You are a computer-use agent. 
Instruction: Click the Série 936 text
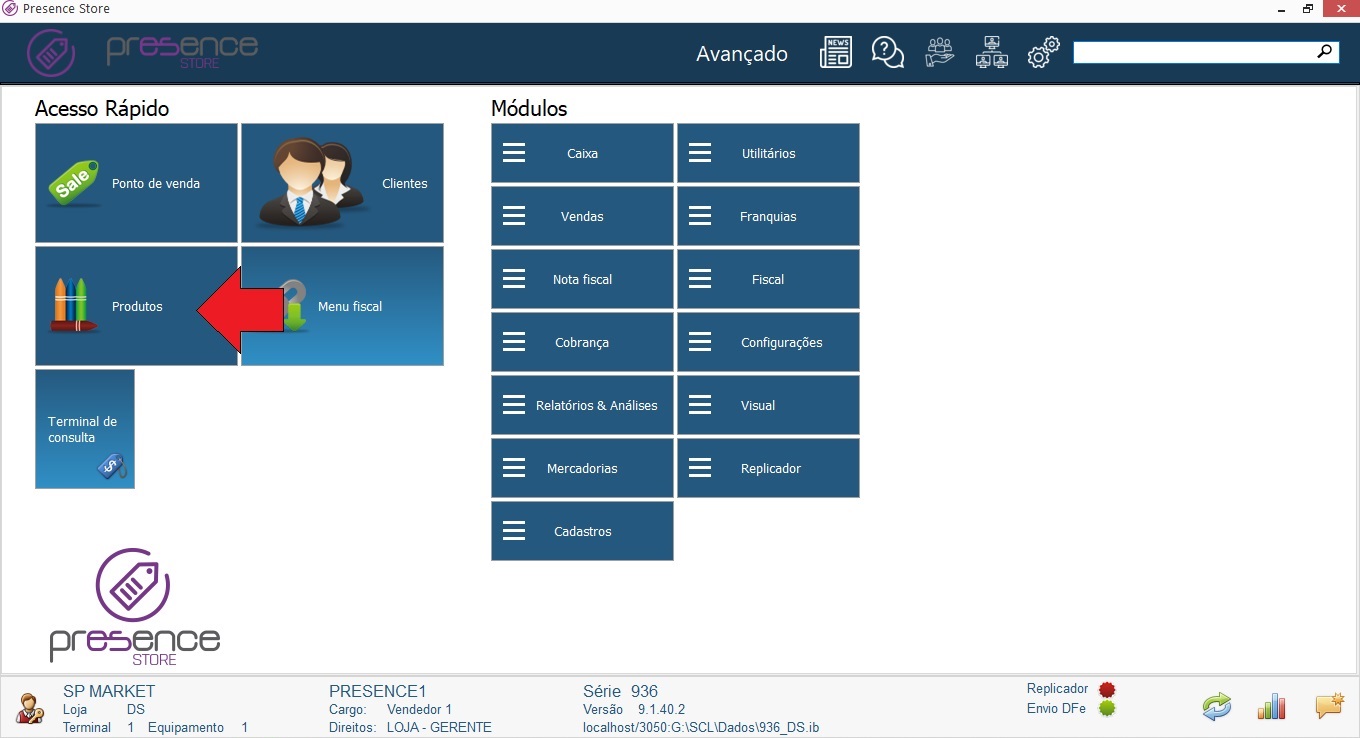pyautogui.click(x=620, y=691)
